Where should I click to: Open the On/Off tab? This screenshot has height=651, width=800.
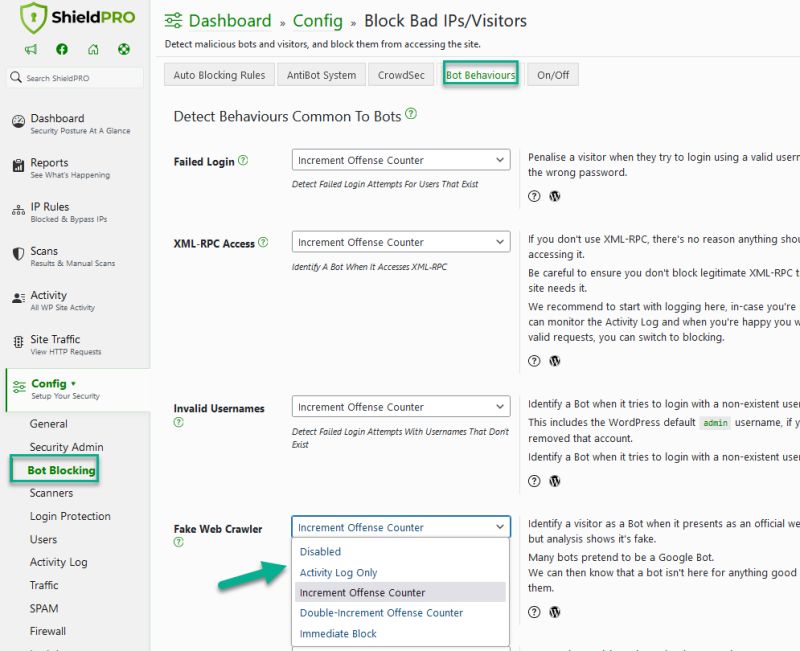pyautogui.click(x=553, y=75)
